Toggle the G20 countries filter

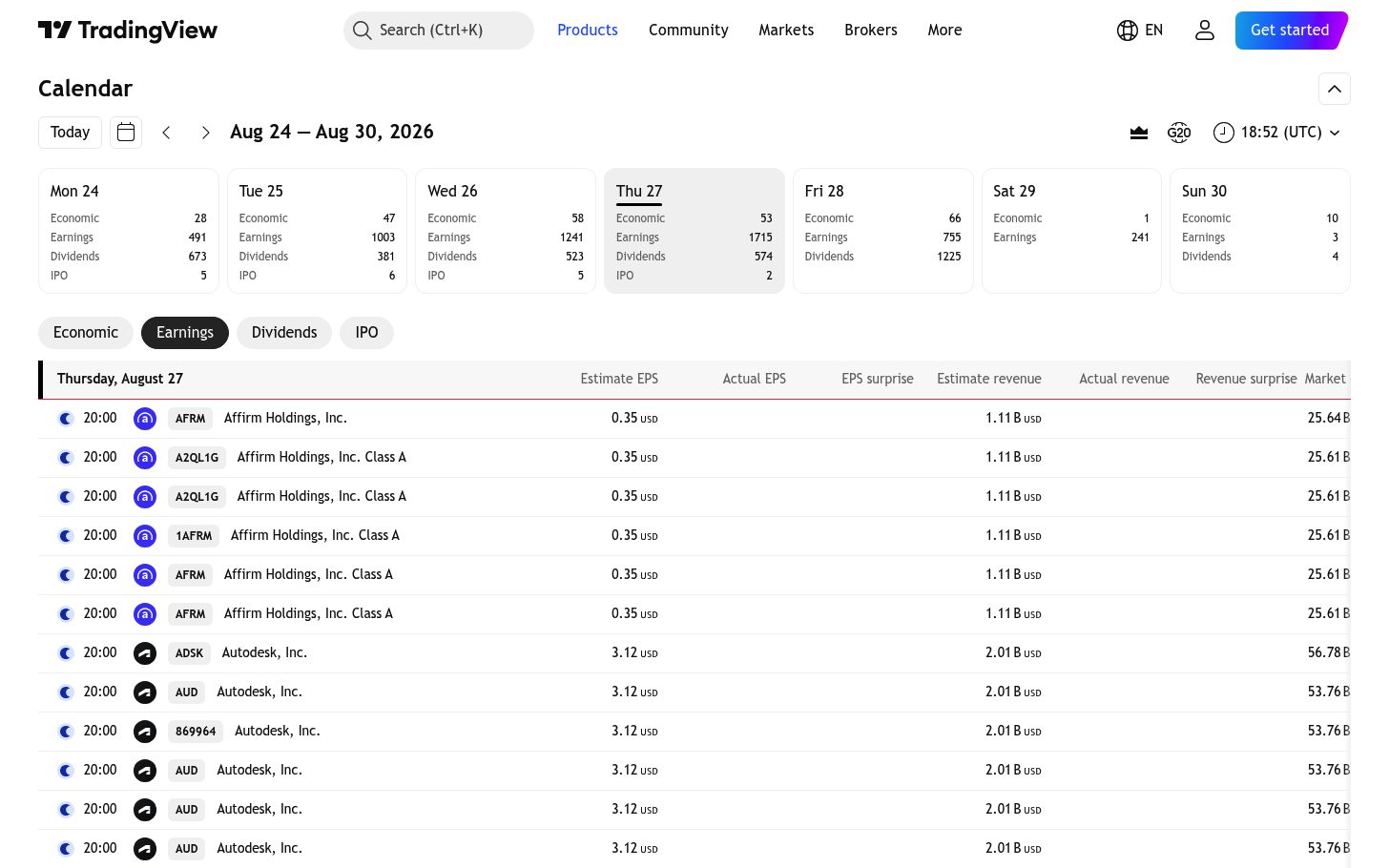1179,133
